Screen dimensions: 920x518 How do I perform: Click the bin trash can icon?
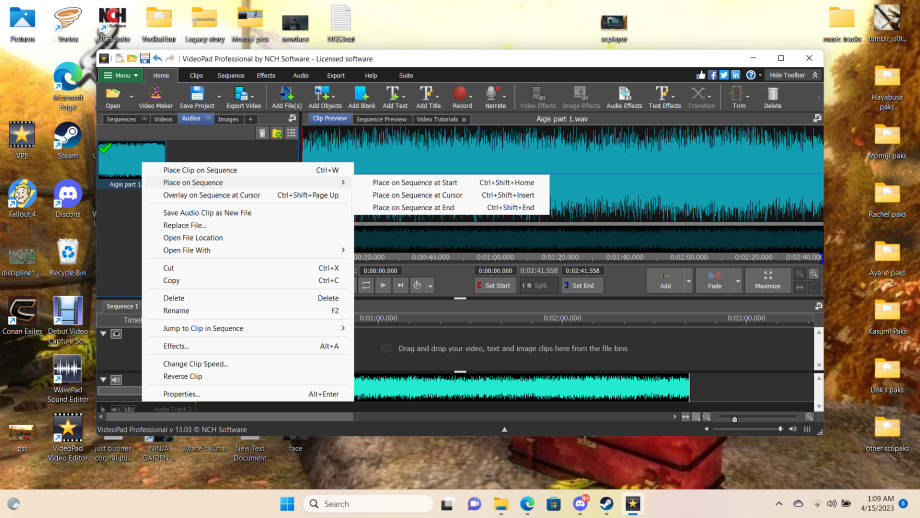point(262,133)
